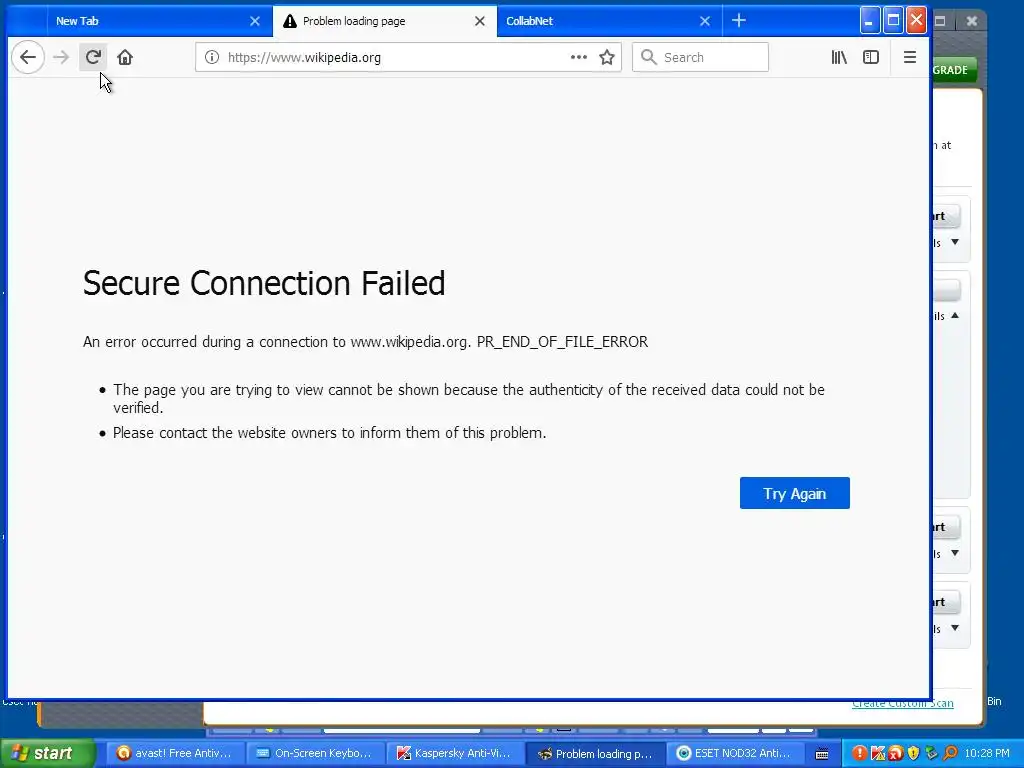Show site information icon in address bar

point(212,57)
